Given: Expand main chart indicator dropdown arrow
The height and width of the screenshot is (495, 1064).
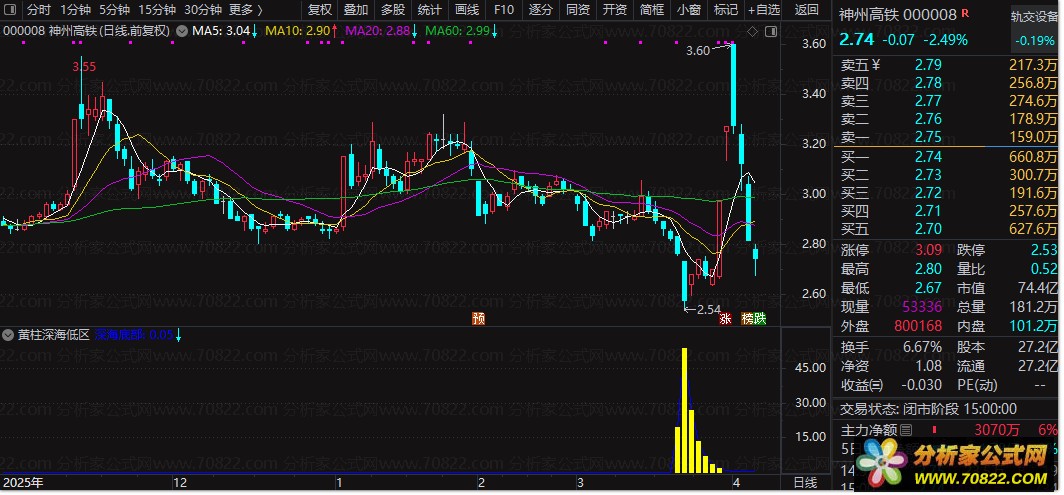Looking at the screenshot, I should (183, 31).
